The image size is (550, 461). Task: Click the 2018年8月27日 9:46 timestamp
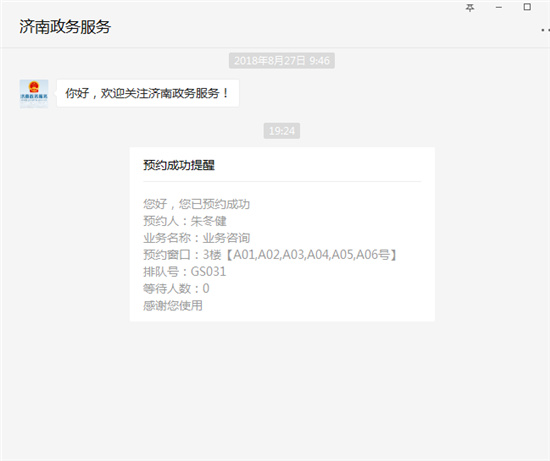click(x=282, y=61)
